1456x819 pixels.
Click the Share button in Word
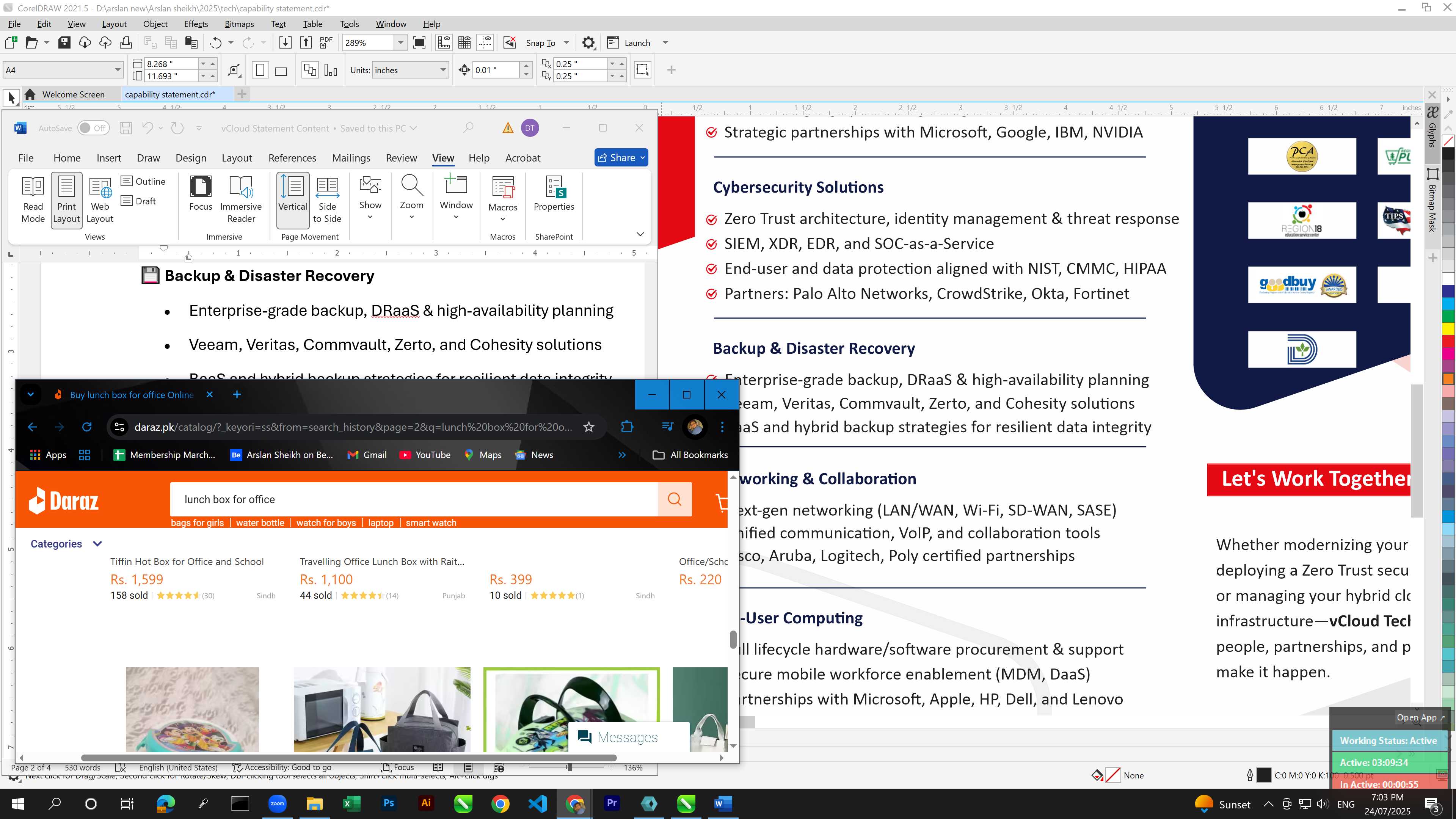[x=621, y=158]
